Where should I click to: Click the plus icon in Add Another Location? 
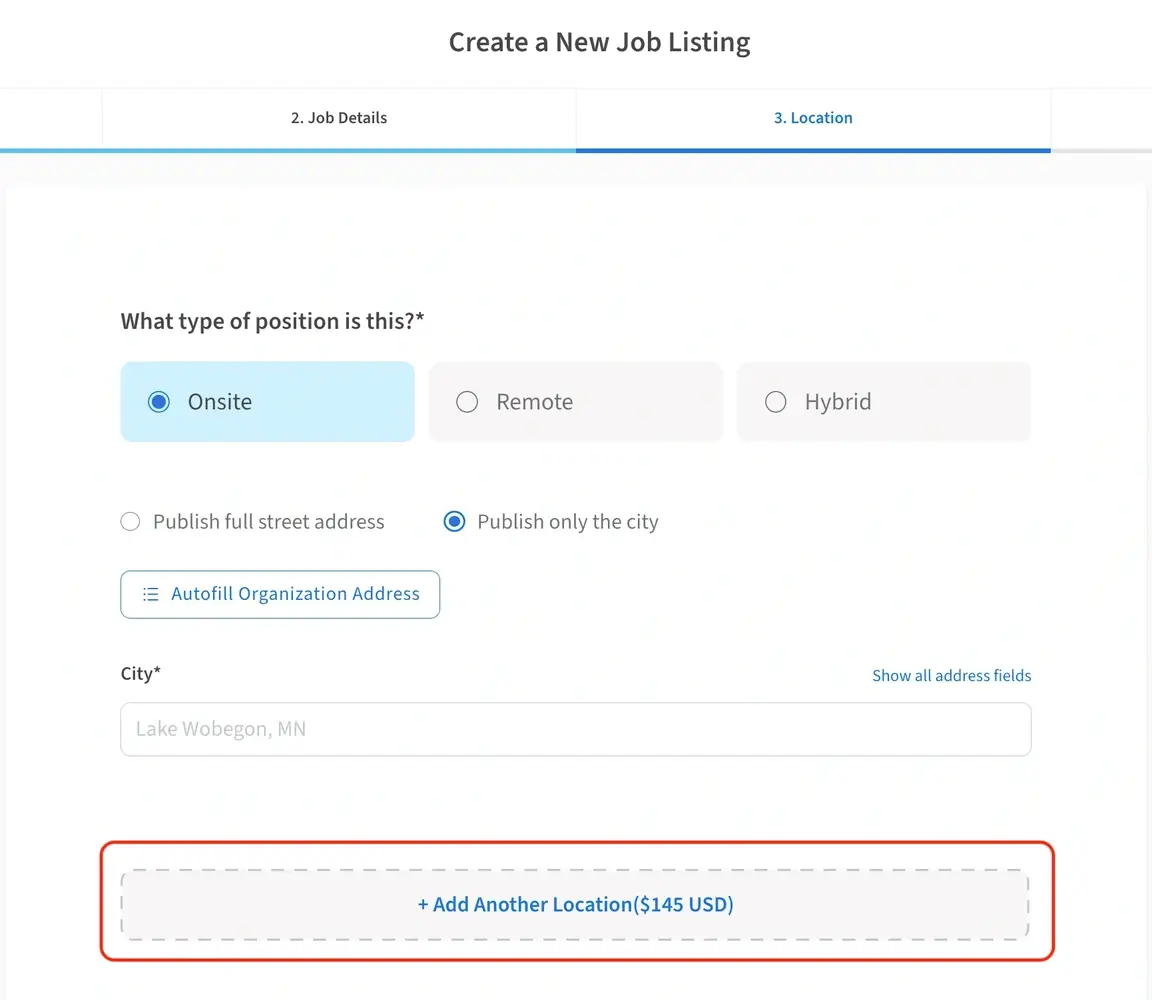423,904
